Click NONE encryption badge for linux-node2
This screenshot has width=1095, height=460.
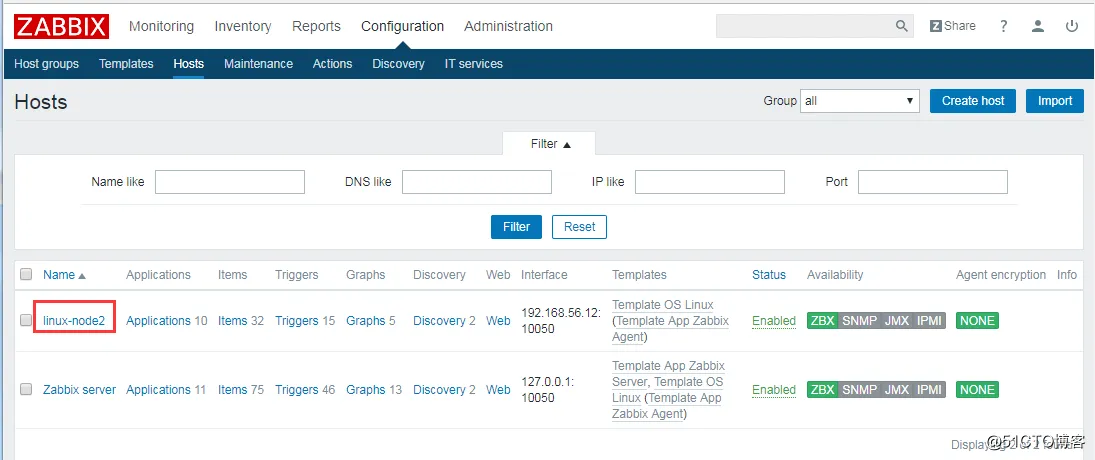click(x=977, y=320)
